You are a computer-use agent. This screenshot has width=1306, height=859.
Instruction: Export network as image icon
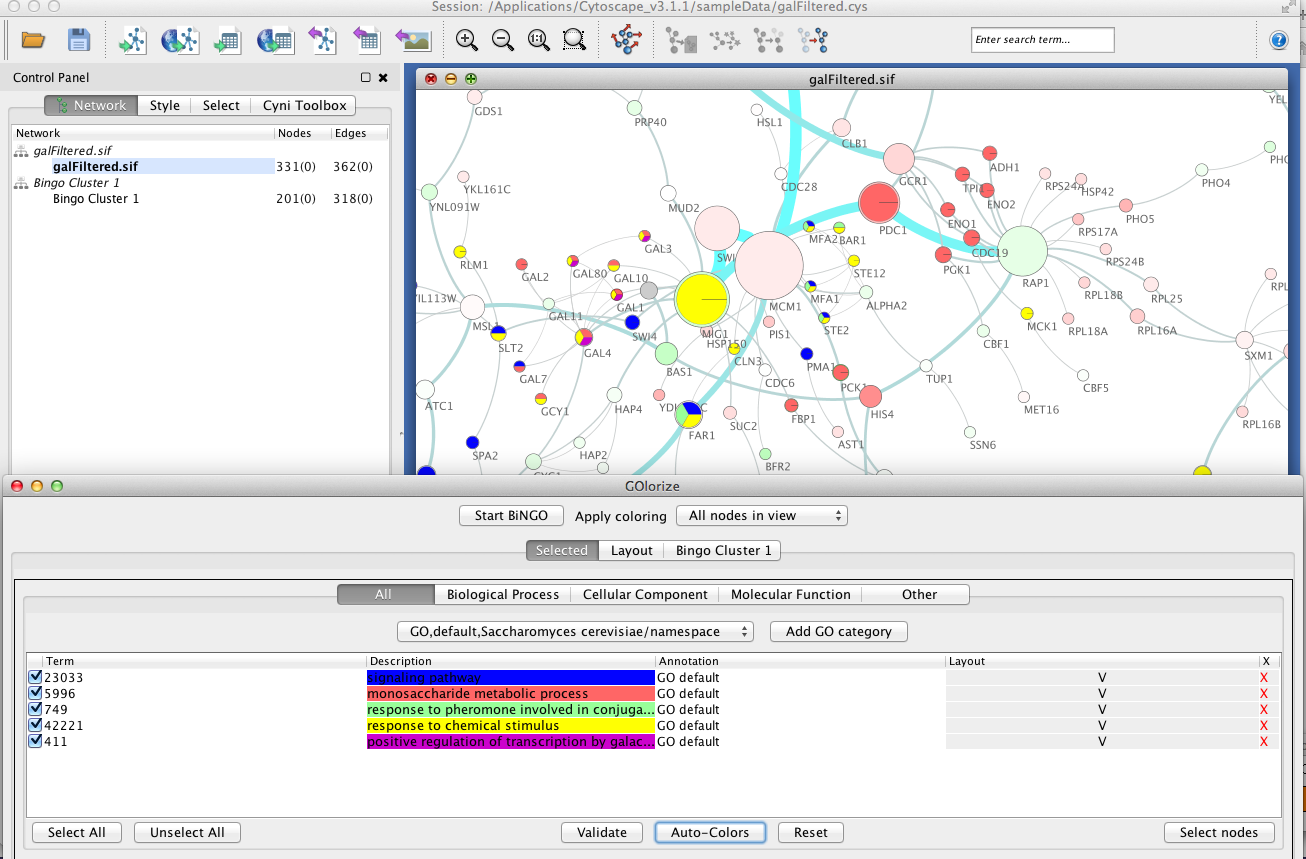[x=413, y=40]
